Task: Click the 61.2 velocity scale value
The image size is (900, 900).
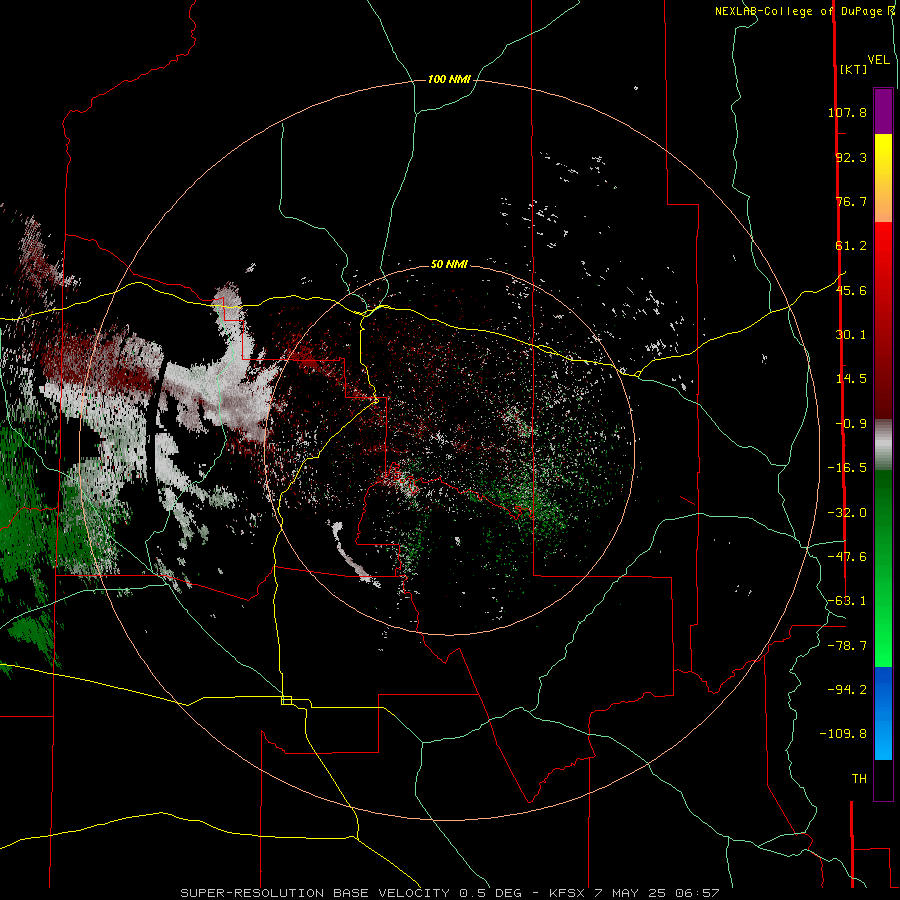Action: tap(851, 246)
